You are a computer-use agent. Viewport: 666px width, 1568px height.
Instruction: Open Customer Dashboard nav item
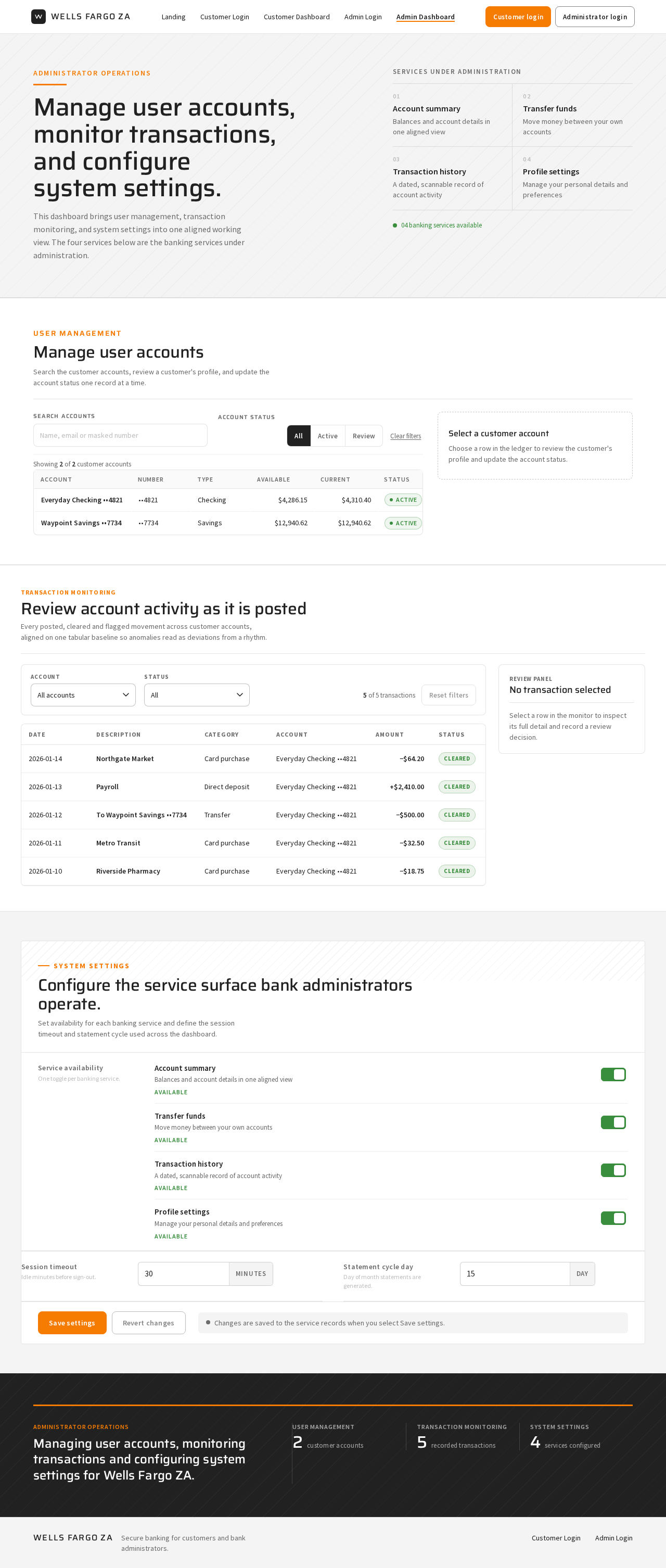coord(297,17)
